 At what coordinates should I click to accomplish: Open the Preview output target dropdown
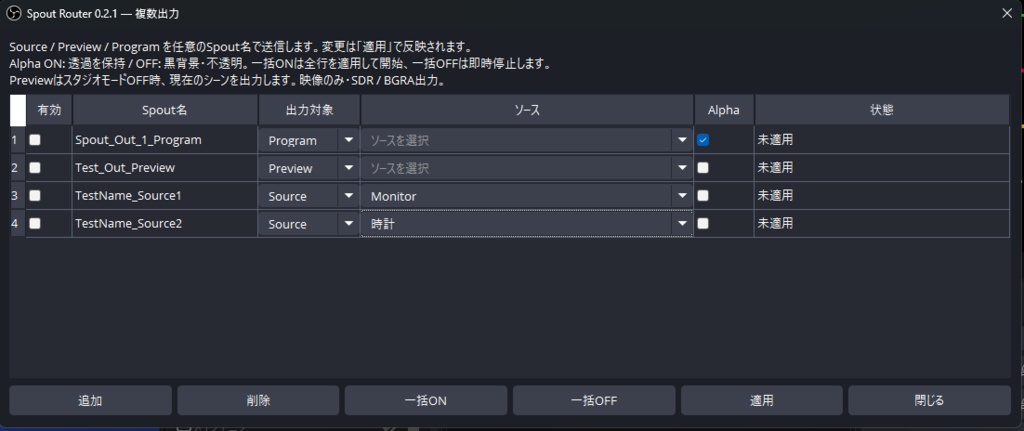point(309,168)
